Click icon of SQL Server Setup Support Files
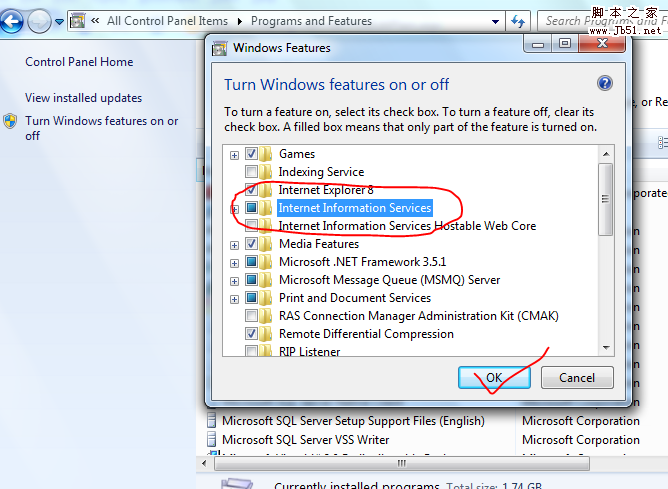668x489 pixels. [212, 420]
